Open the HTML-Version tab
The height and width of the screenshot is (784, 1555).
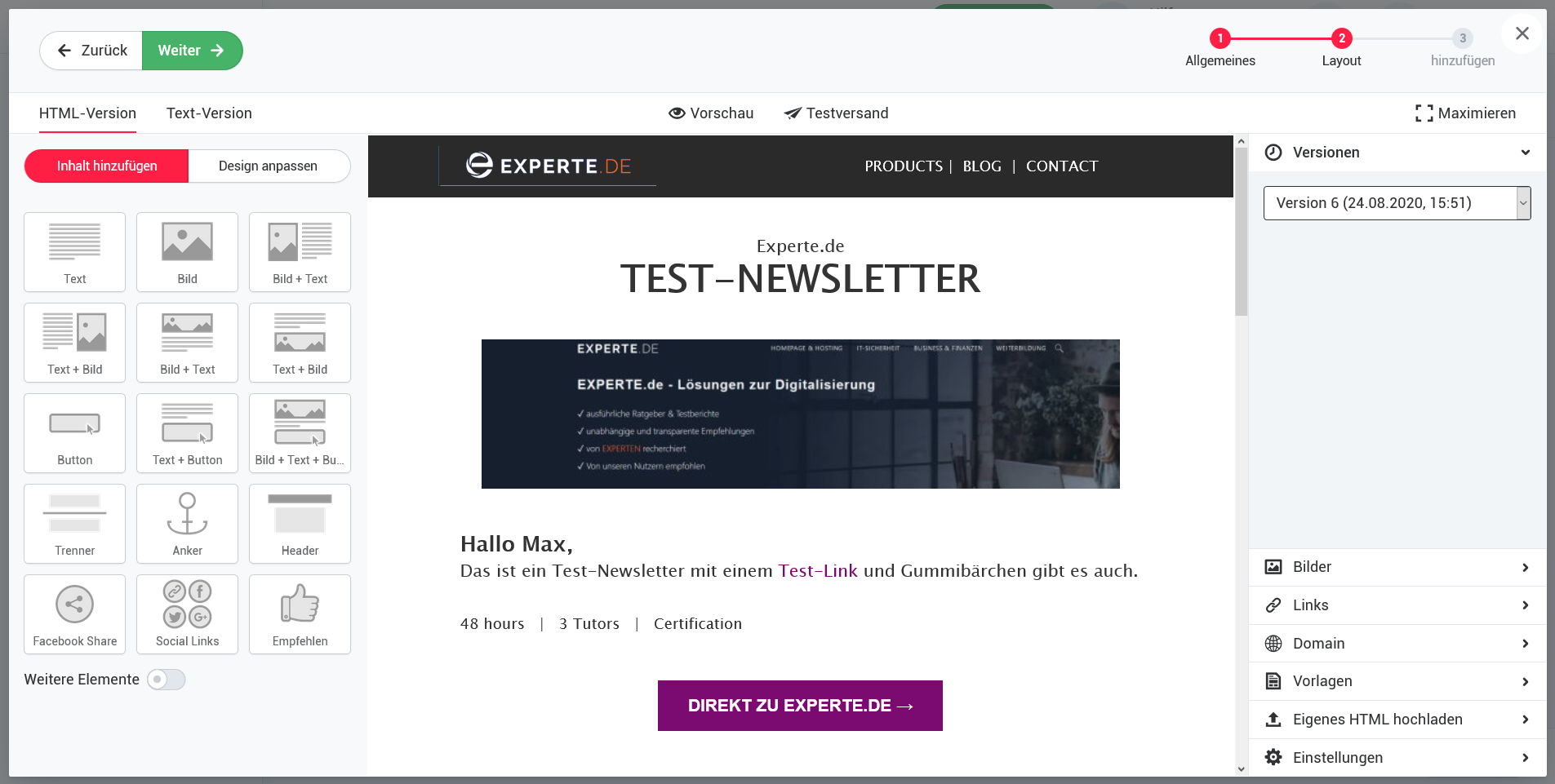87,113
